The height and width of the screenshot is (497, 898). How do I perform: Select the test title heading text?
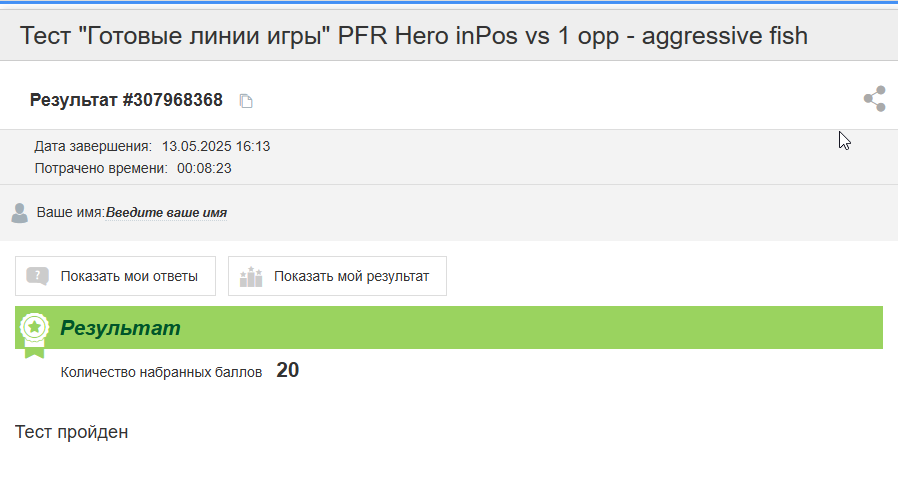(x=414, y=36)
